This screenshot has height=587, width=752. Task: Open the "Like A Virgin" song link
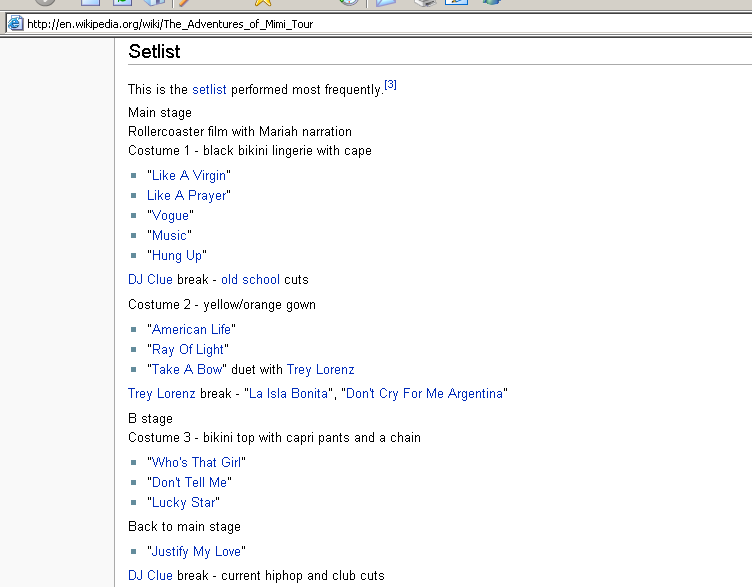[189, 176]
